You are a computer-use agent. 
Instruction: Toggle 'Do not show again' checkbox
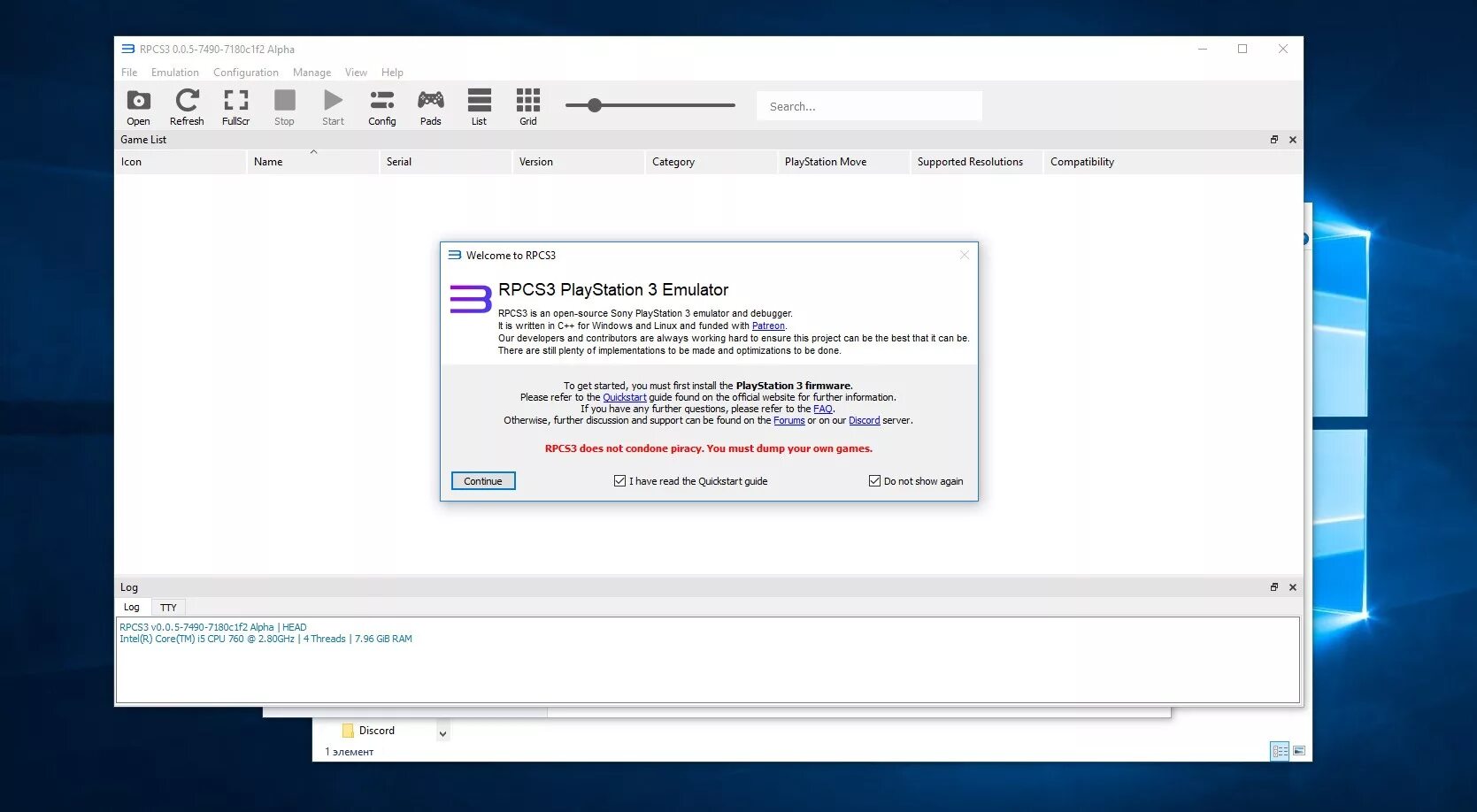874,481
